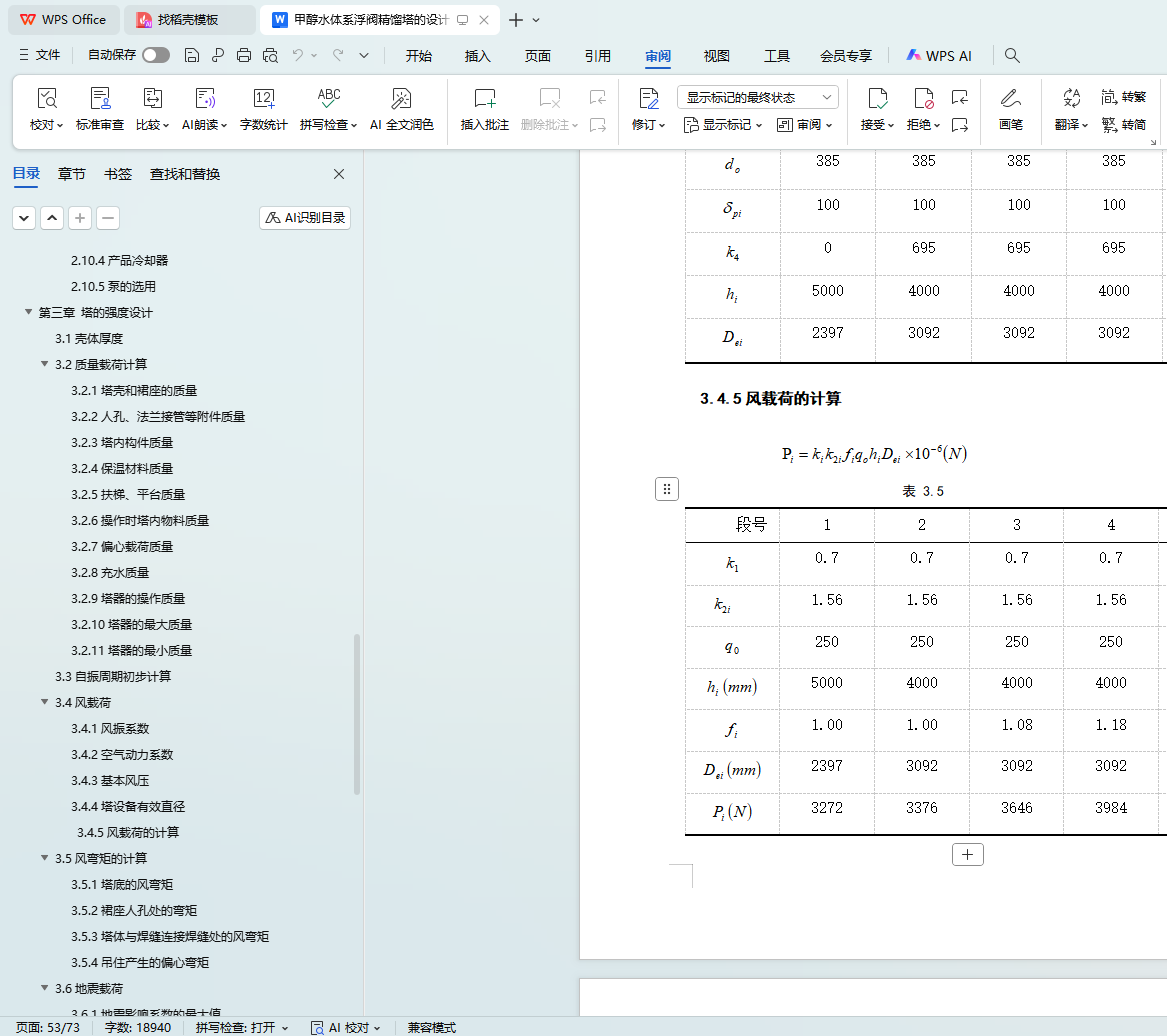Screen dimensions: 1167x1036
Task: Click the 标准审查 icon in ribbon
Action: click(x=100, y=98)
